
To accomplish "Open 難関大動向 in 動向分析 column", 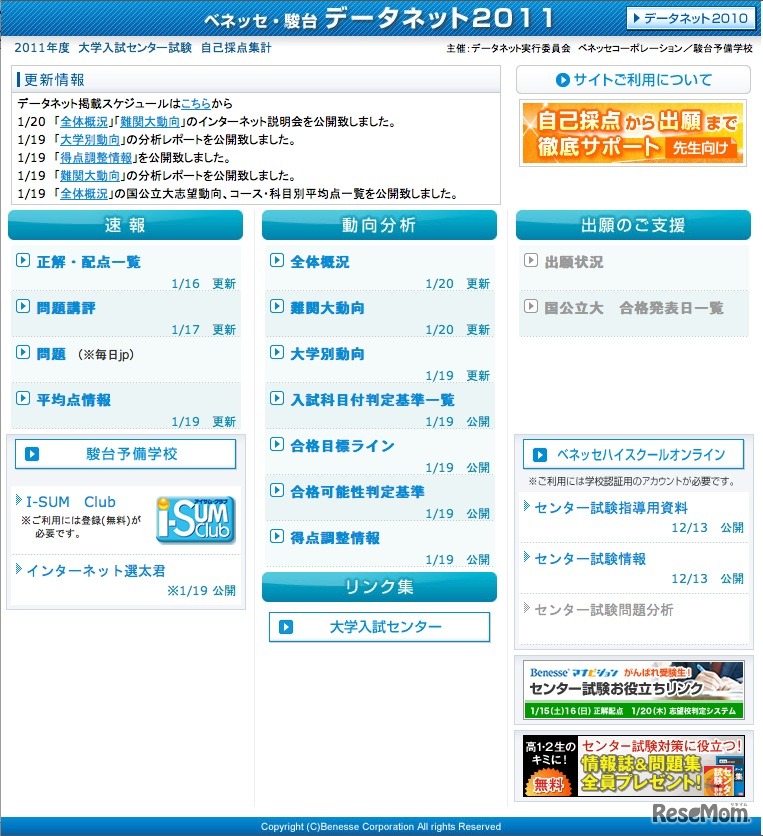I will click(x=327, y=308).
